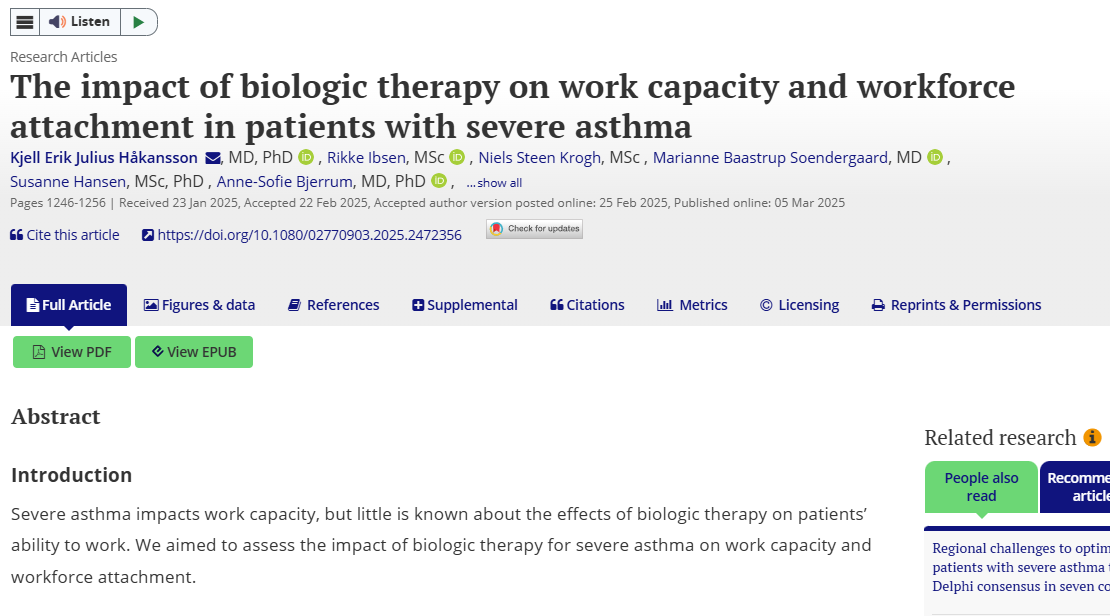This screenshot has width=1110, height=616.
Task: Open the article DOI link
Action: pyautogui.click(x=310, y=234)
